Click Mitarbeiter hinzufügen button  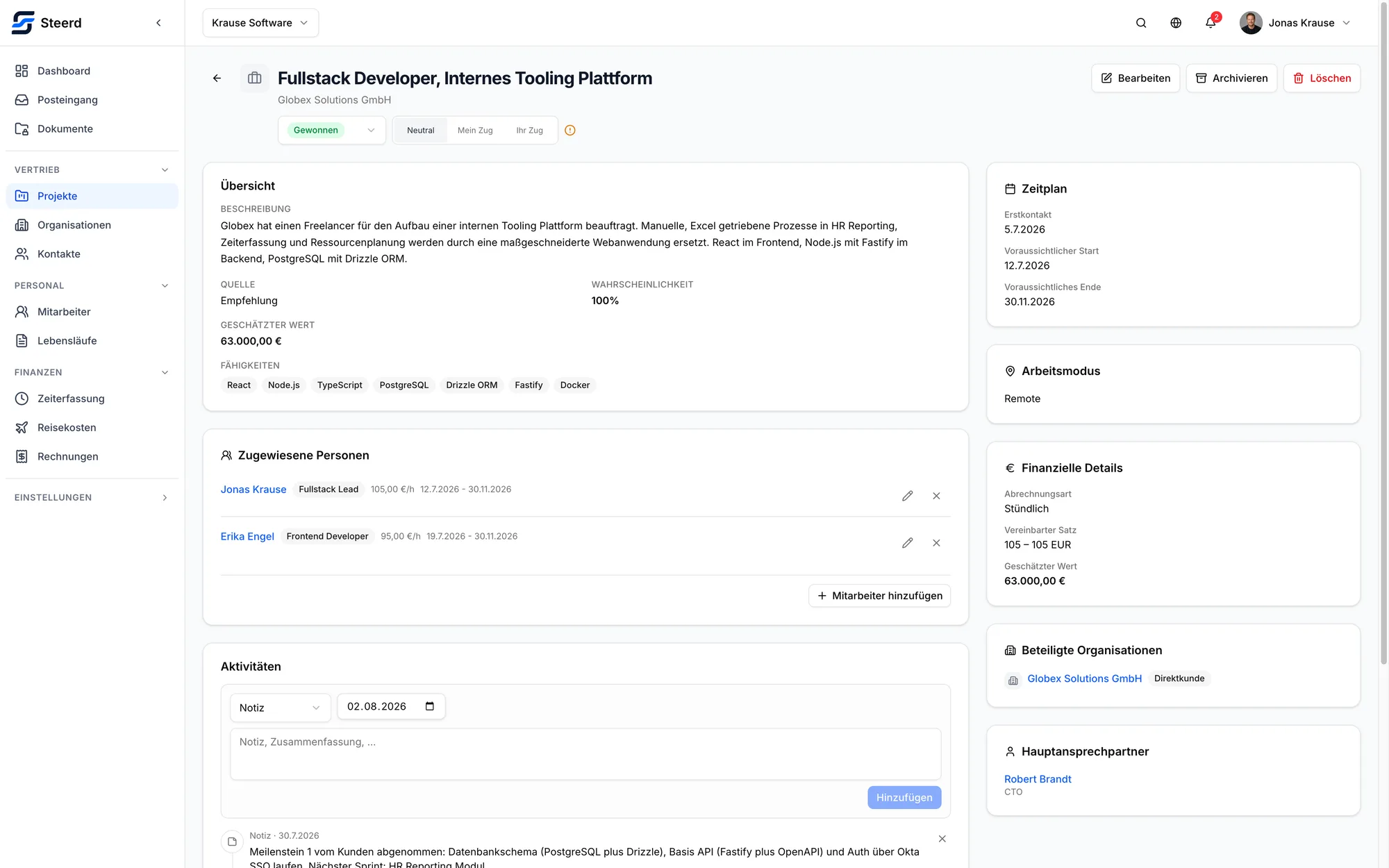point(879,596)
